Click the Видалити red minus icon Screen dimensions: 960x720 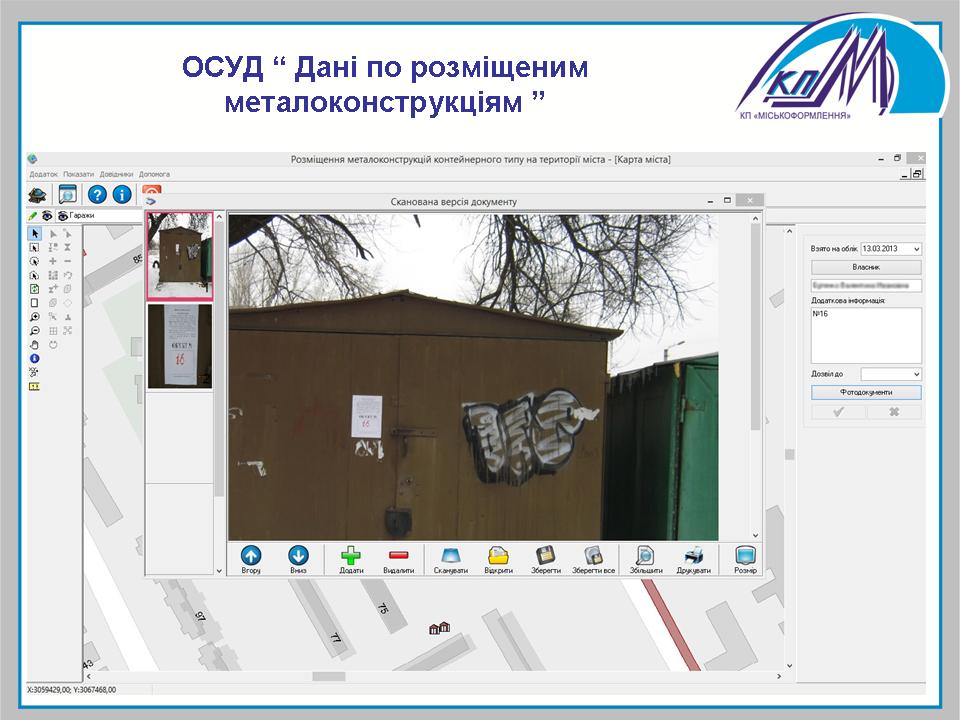pos(399,557)
